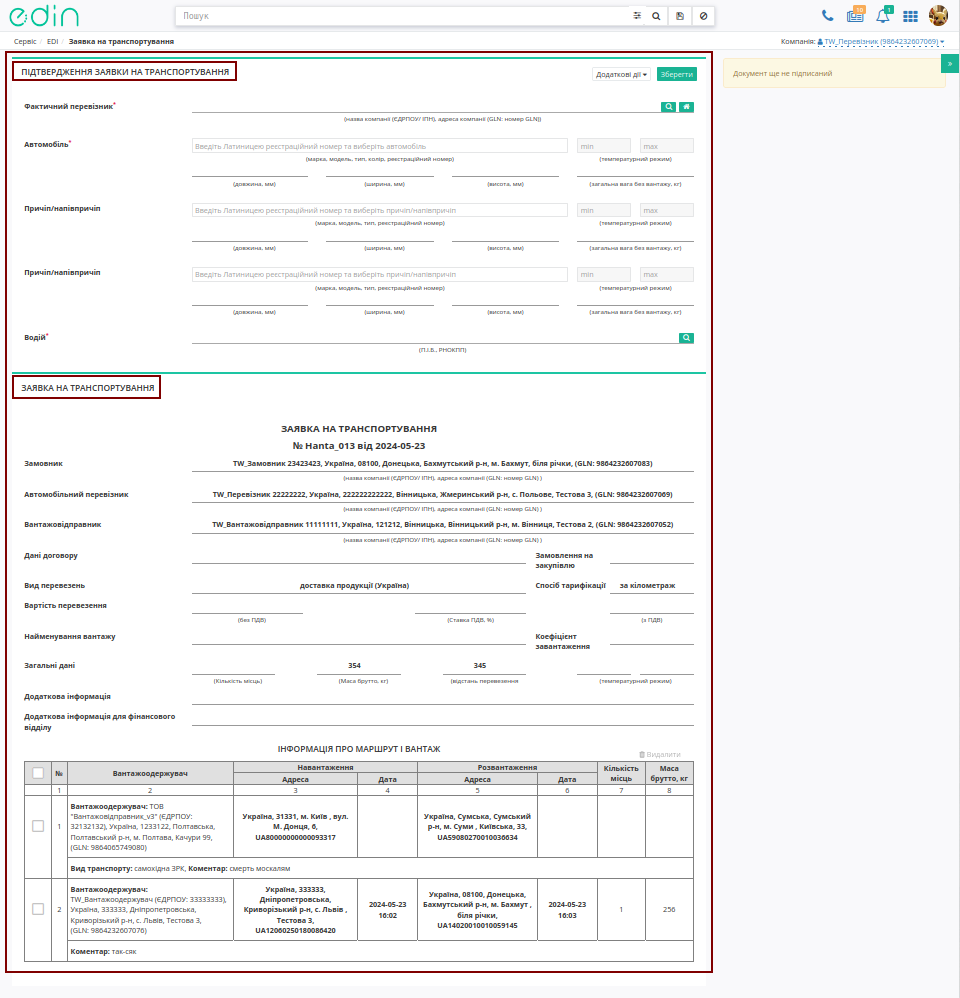
Task: Click distance value 345
Action: [480, 666]
